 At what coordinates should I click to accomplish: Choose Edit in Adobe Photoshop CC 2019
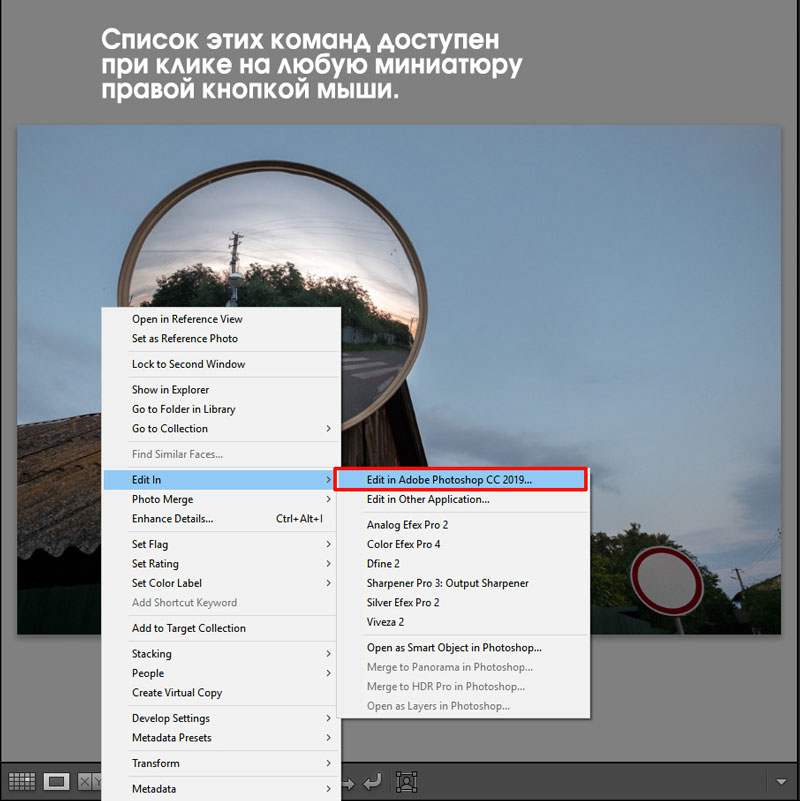pos(460,480)
